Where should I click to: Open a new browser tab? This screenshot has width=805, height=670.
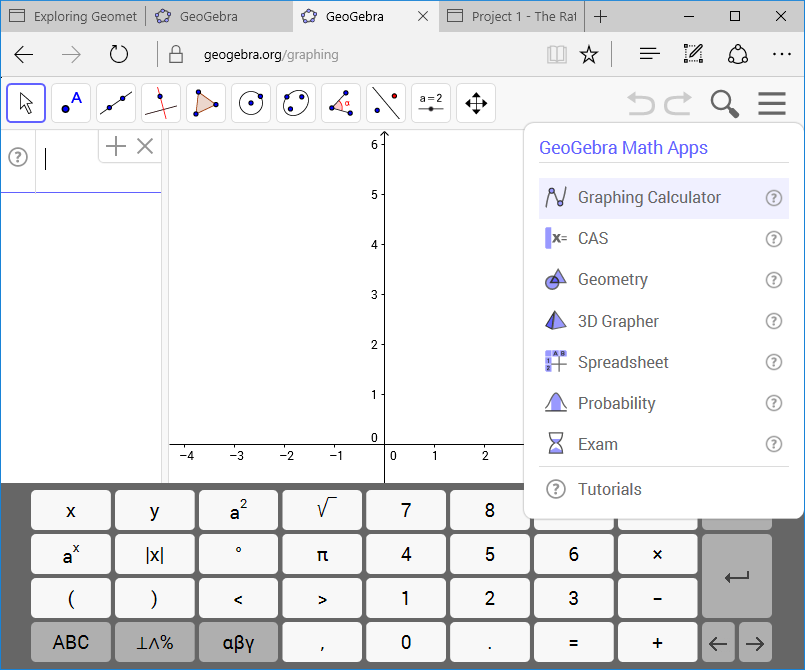pos(600,16)
